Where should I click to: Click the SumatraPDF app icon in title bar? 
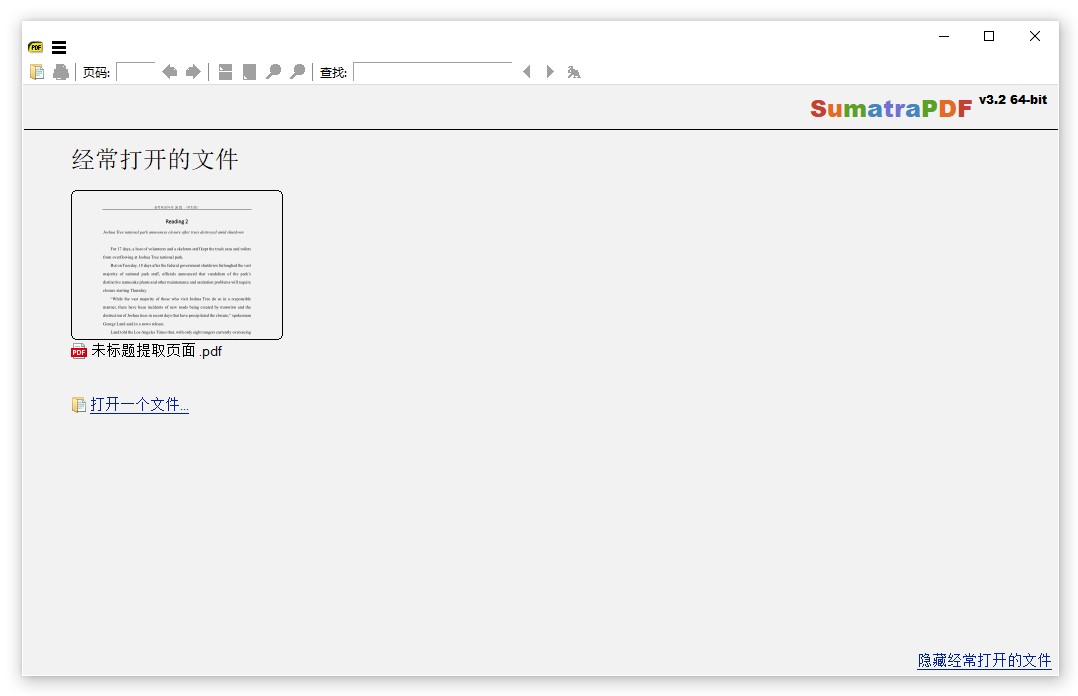tap(36, 47)
